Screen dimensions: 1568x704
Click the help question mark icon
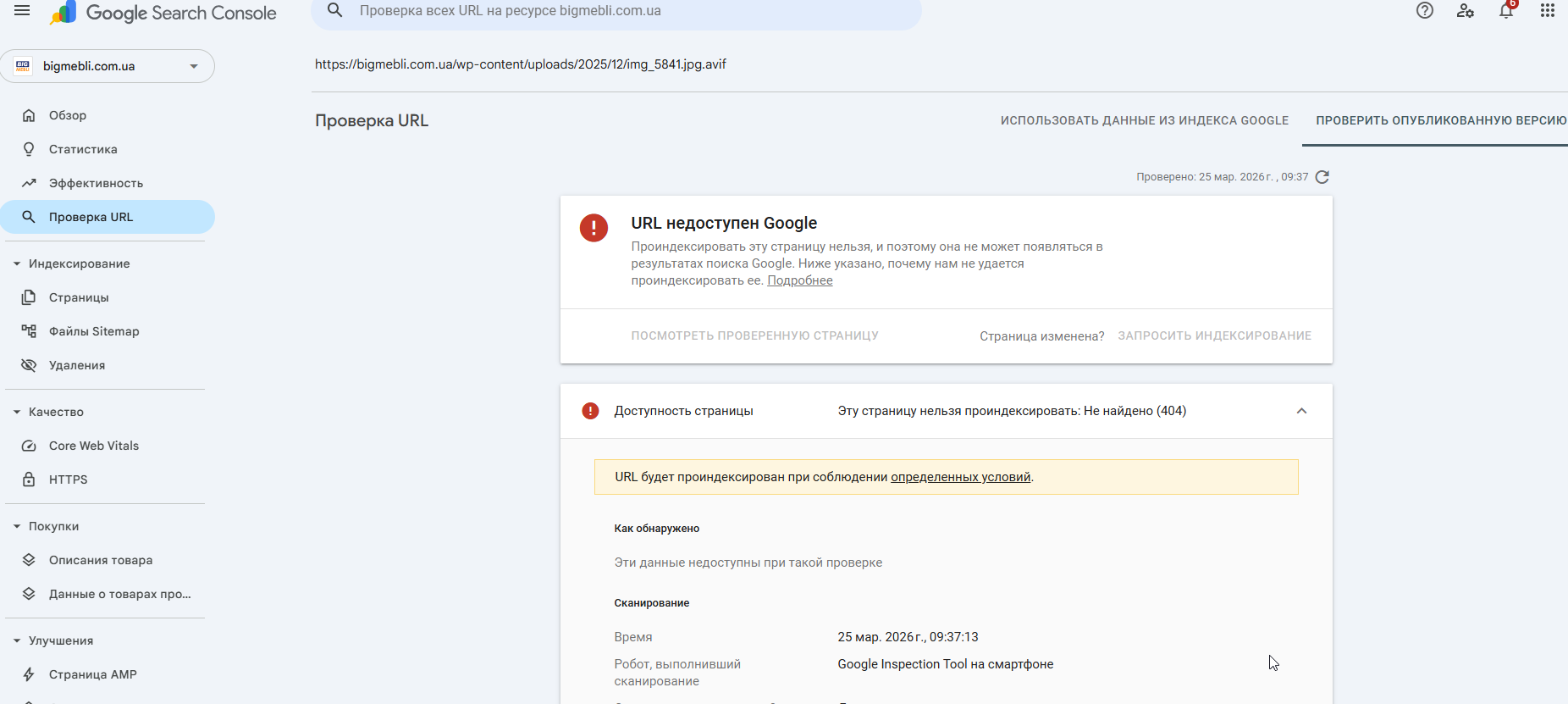(x=1425, y=11)
